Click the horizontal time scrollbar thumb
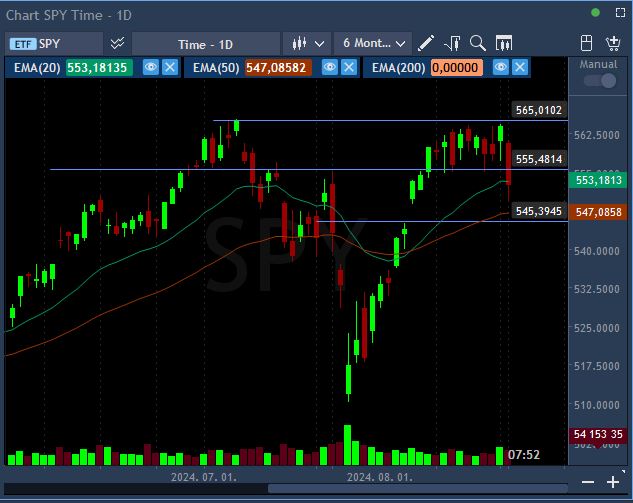The image size is (633, 503). pos(418,489)
